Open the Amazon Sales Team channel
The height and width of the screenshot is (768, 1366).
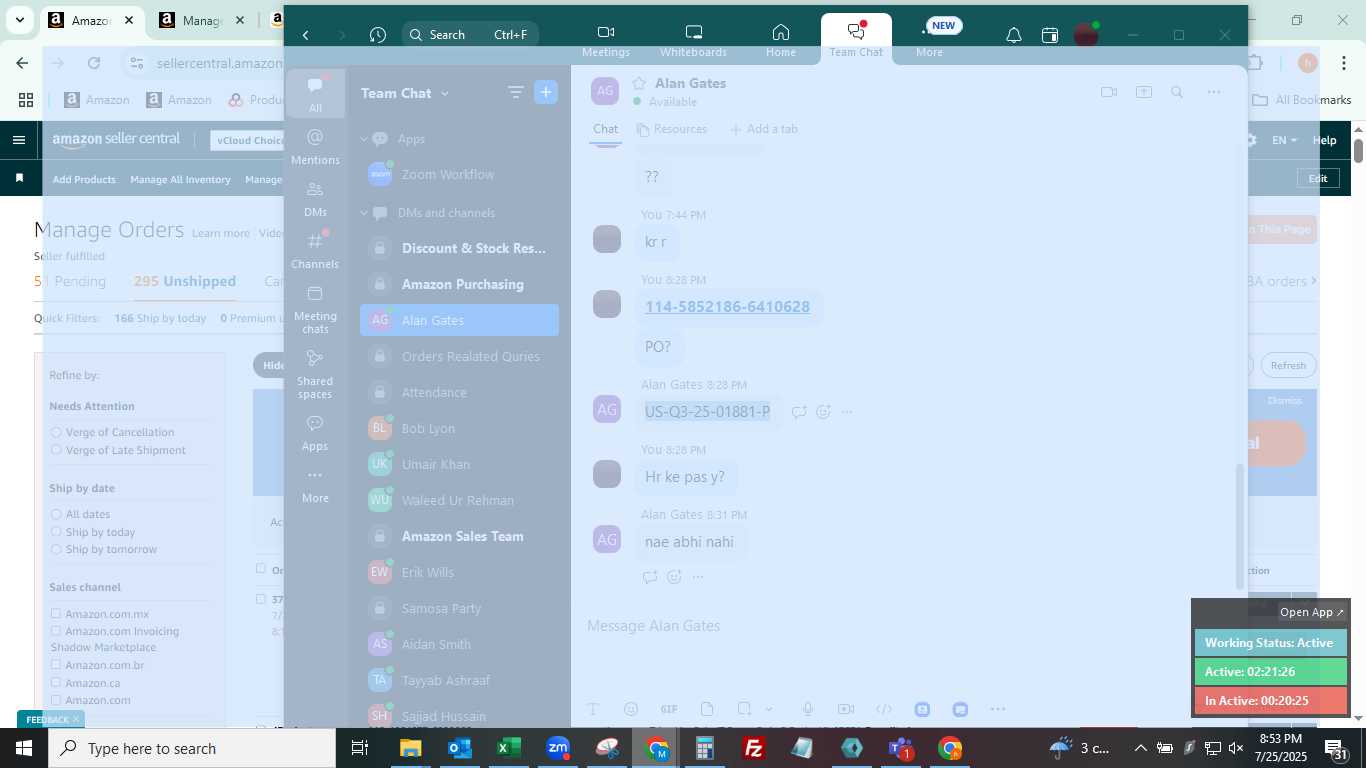click(459, 536)
